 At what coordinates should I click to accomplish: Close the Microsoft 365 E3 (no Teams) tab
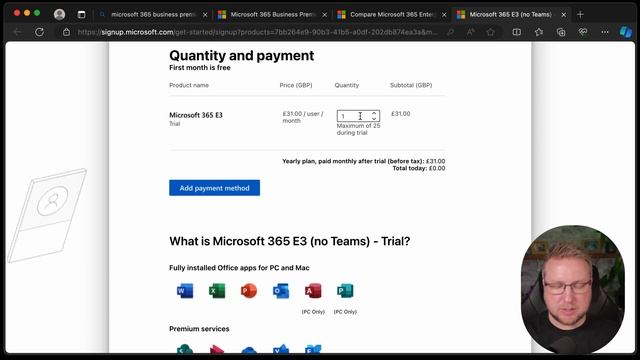(x=564, y=15)
